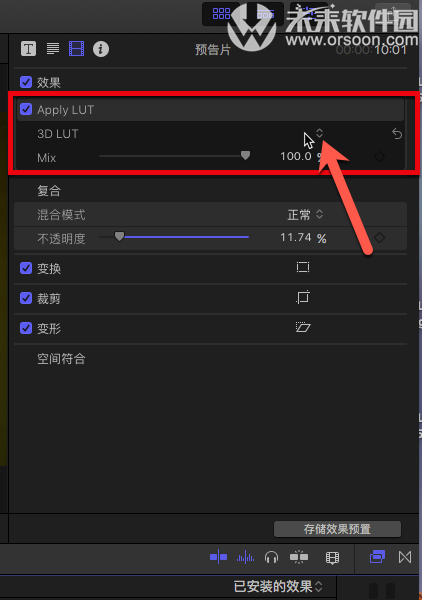
Task: Select the 空间符合 spatial conform row
Action: click(210, 359)
